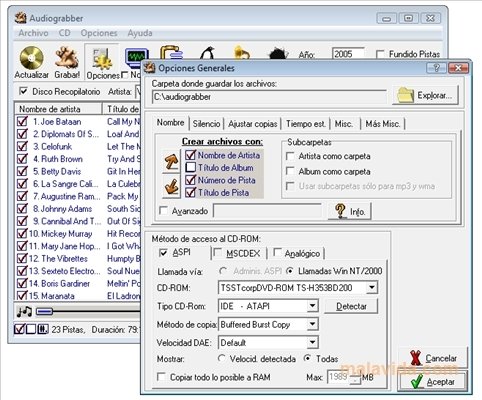Viewport: 482px width, 400px height.
Task: Check the Avanzado checkbox
Action: pyautogui.click(x=164, y=211)
